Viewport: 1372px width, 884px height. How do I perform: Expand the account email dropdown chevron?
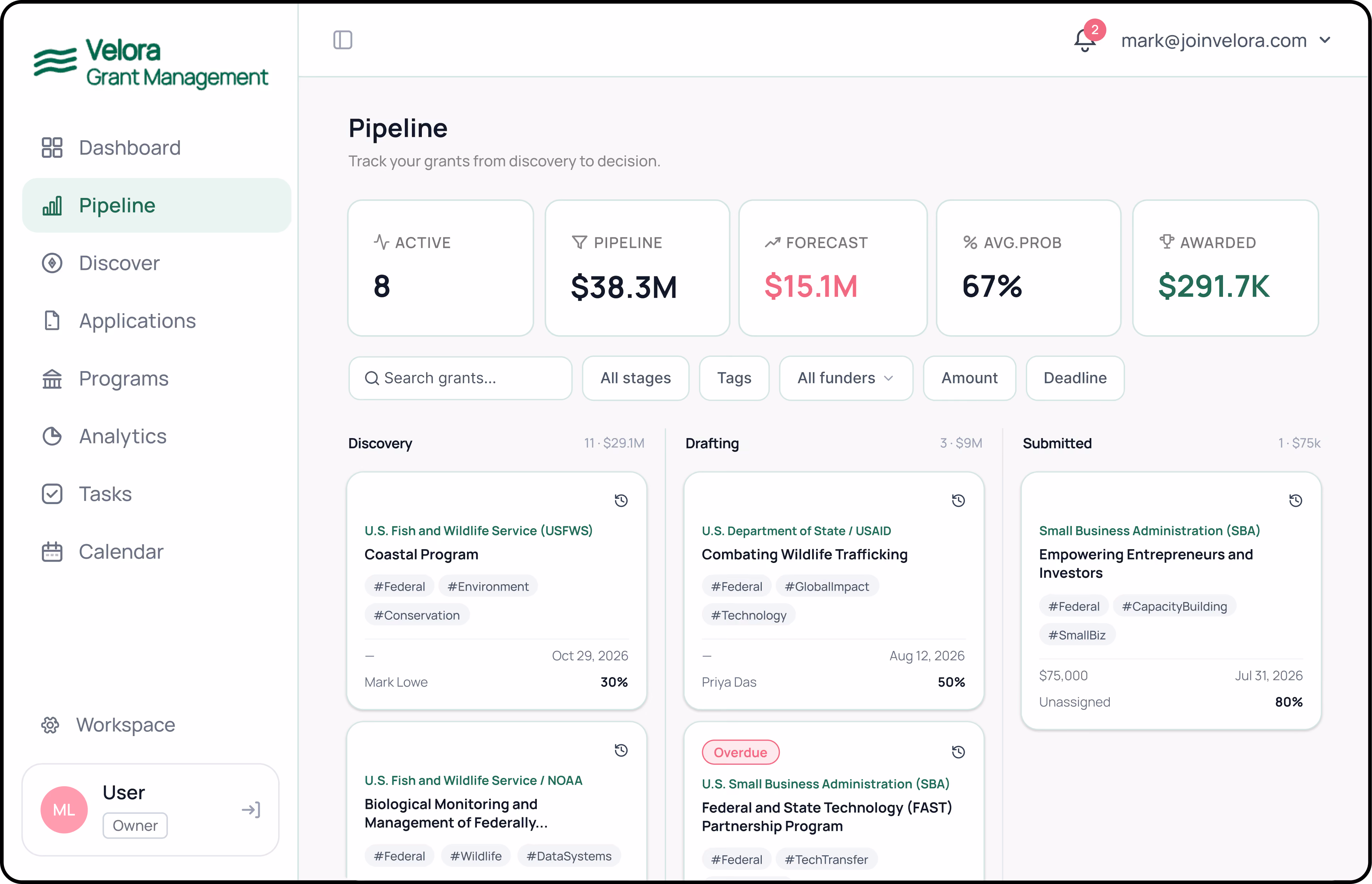tap(1325, 40)
